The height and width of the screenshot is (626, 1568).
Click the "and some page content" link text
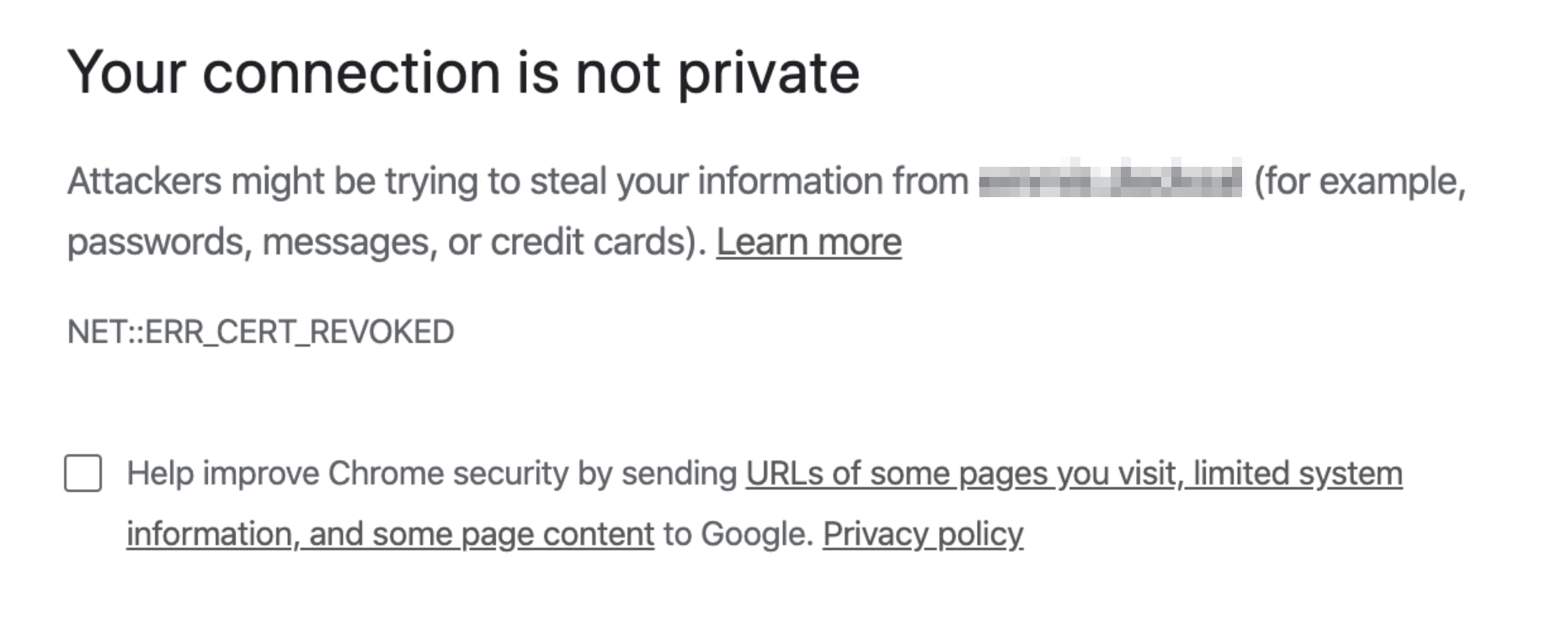pyautogui.click(x=482, y=534)
